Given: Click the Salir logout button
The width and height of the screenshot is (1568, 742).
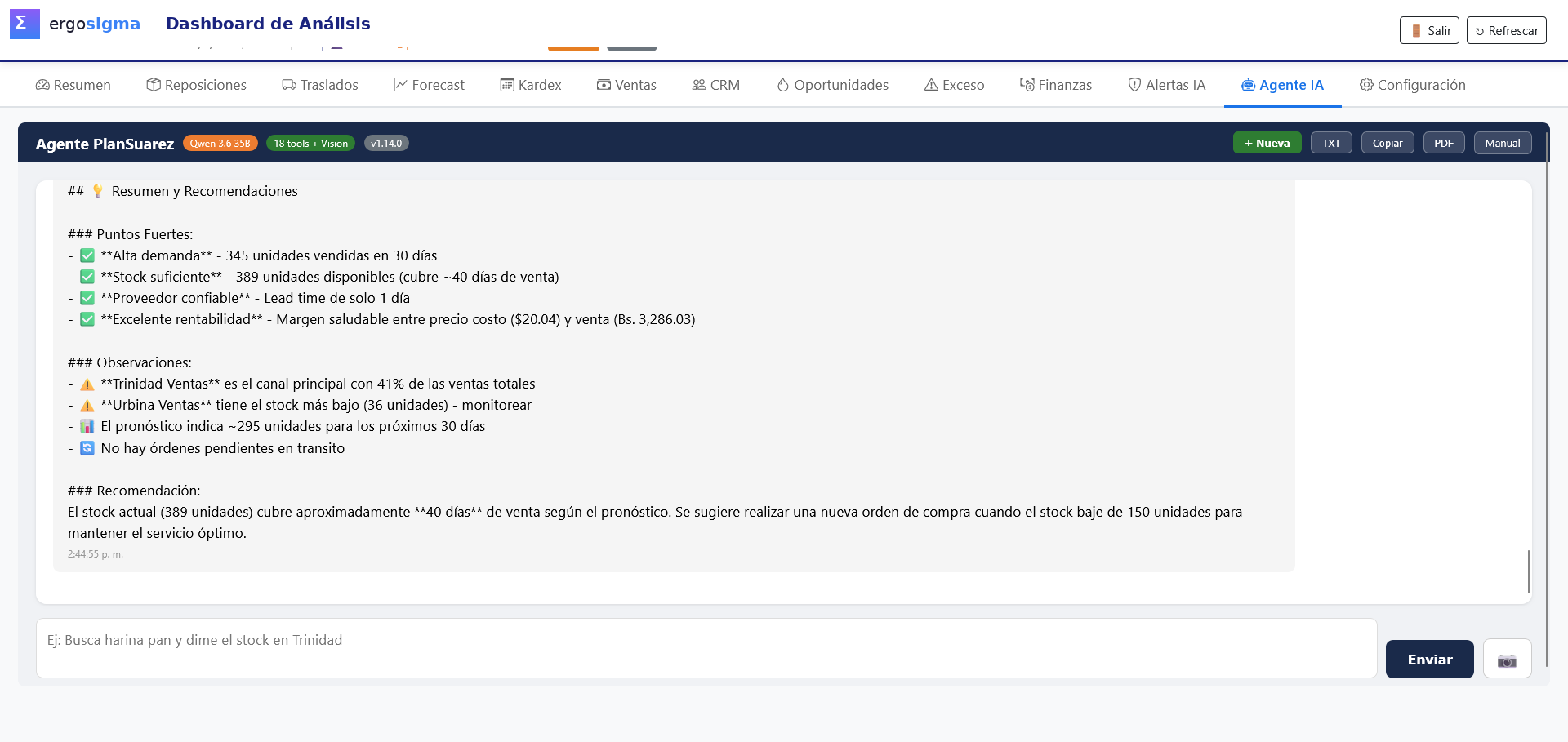Looking at the screenshot, I should (1429, 30).
